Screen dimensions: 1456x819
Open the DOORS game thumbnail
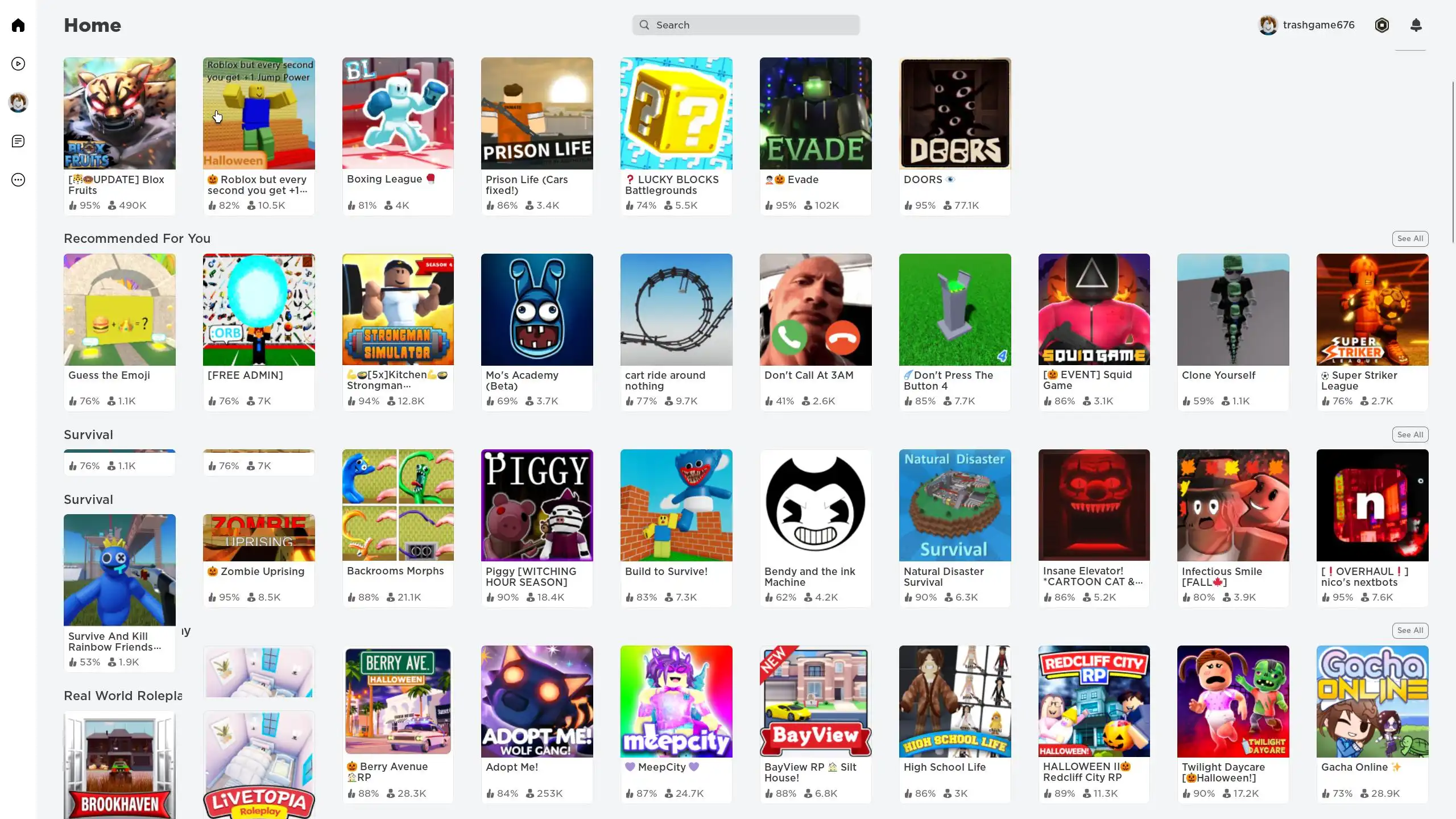(955, 113)
